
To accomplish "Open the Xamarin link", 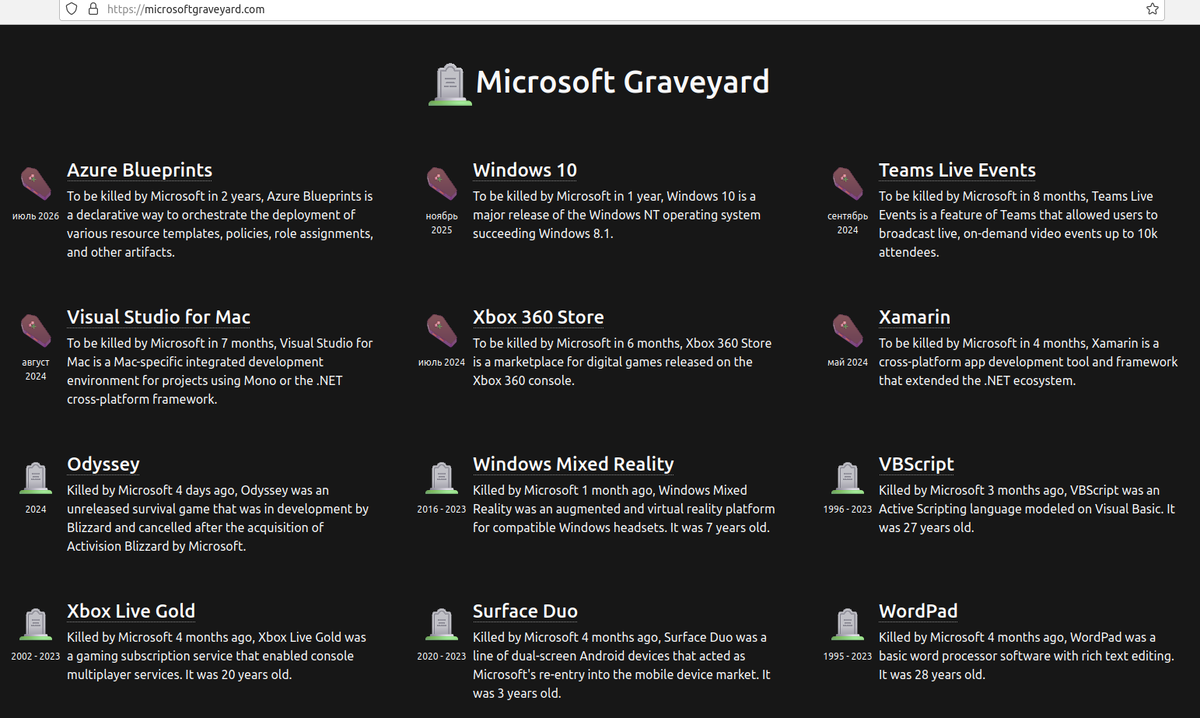I will coord(914,317).
